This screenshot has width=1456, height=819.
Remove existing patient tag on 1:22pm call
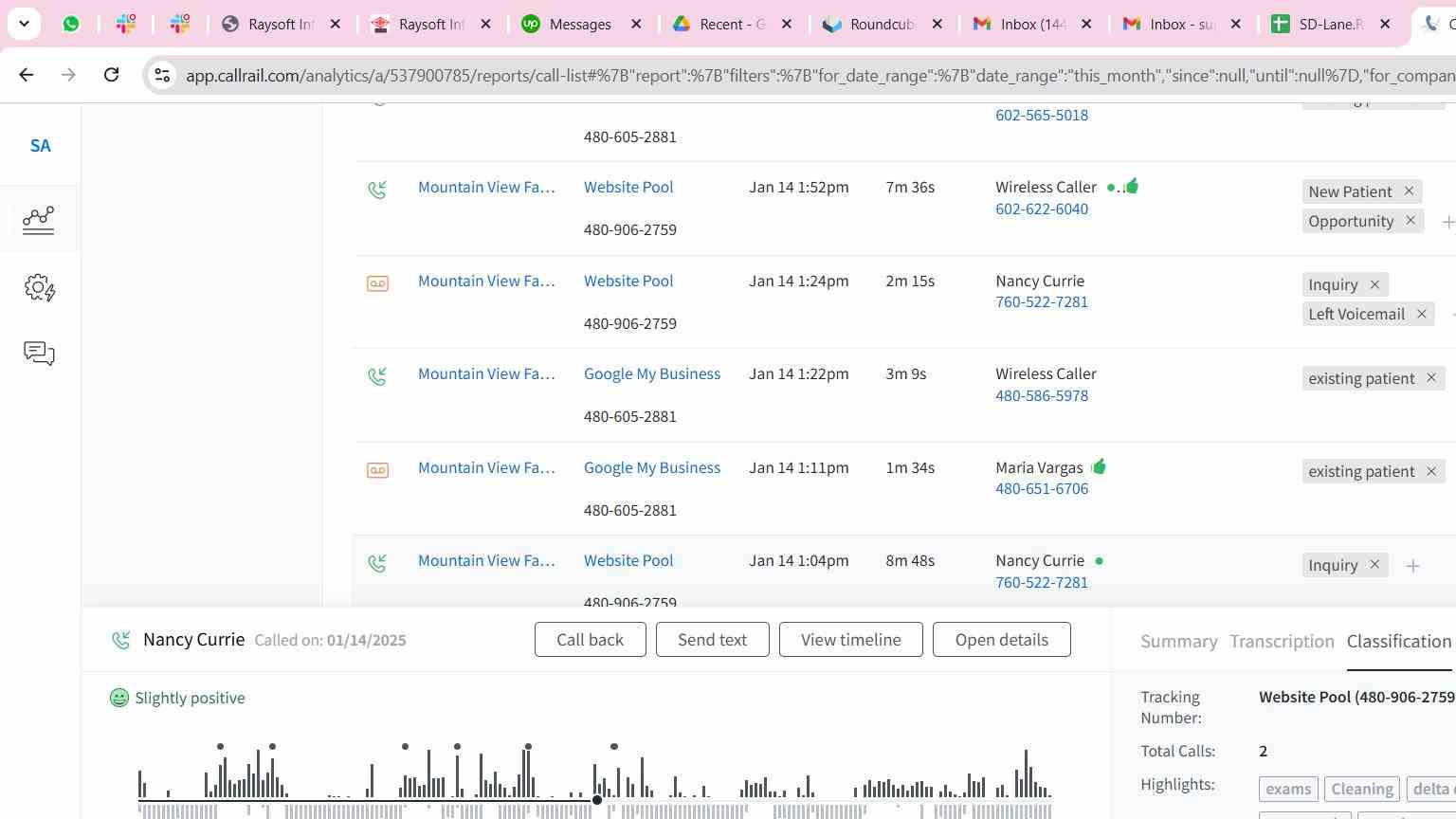pos(1431,378)
